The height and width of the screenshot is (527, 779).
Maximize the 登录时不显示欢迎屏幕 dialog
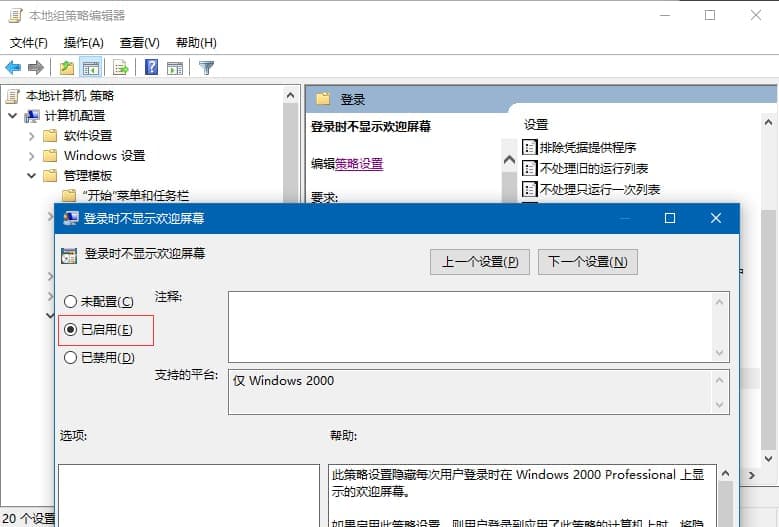point(670,218)
